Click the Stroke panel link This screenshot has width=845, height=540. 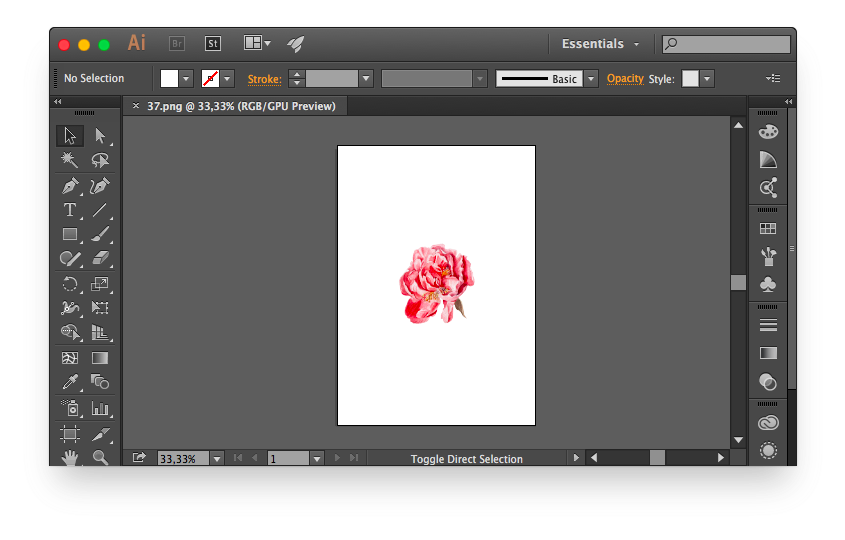tap(264, 79)
